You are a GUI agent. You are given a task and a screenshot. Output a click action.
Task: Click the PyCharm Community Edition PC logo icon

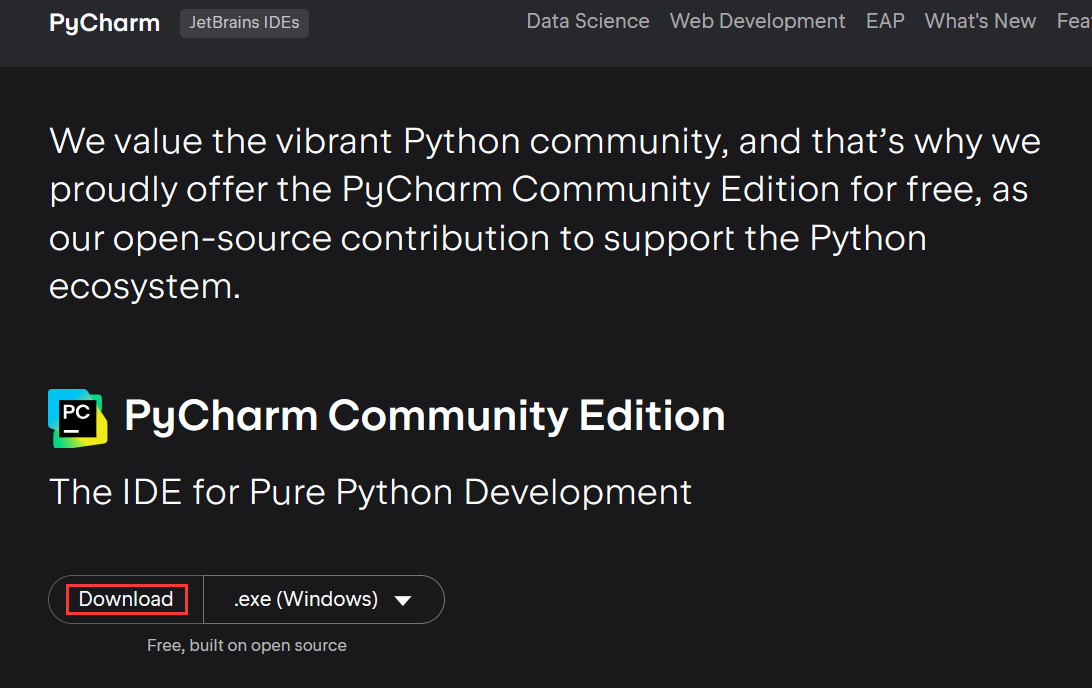click(x=77, y=417)
